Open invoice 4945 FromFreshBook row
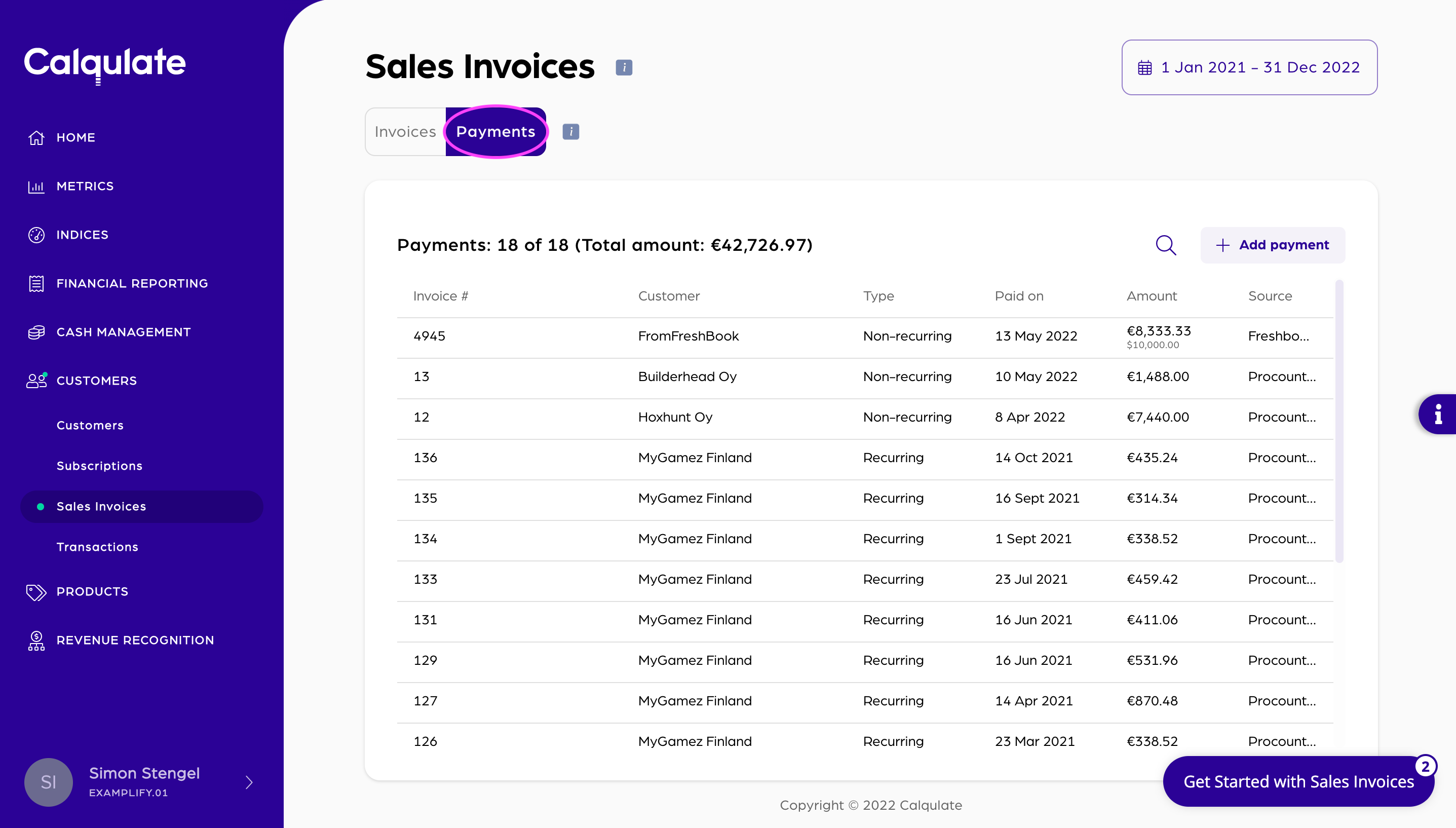Image resolution: width=1456 pixels, height=828 pixels. (x=688, y=336)
